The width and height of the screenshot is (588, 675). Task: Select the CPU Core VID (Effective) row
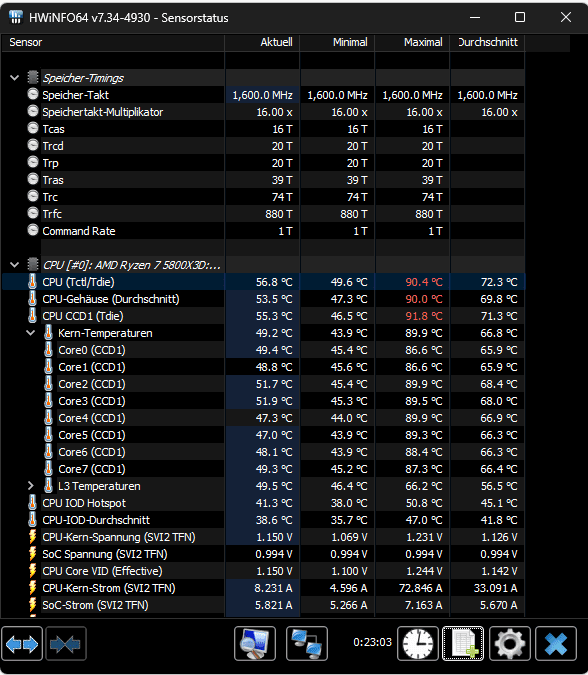point(263,571)
